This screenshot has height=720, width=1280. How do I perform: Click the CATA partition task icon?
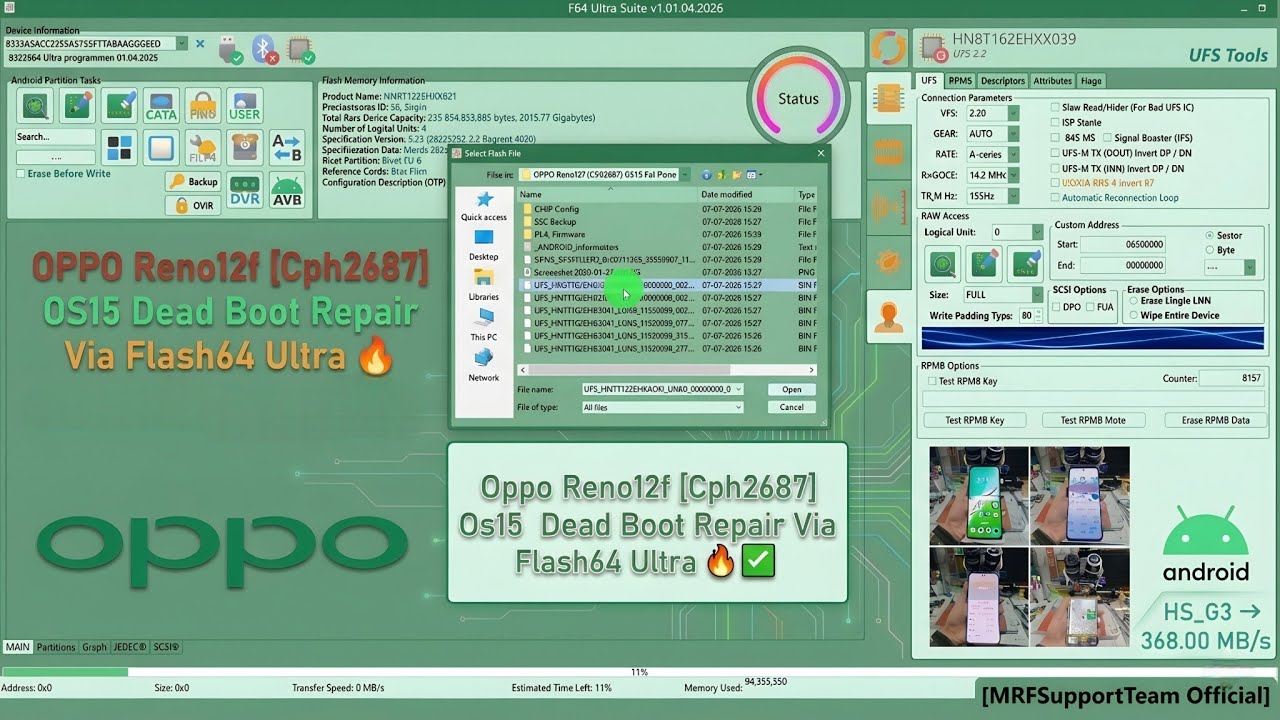[x=161, y=106]
